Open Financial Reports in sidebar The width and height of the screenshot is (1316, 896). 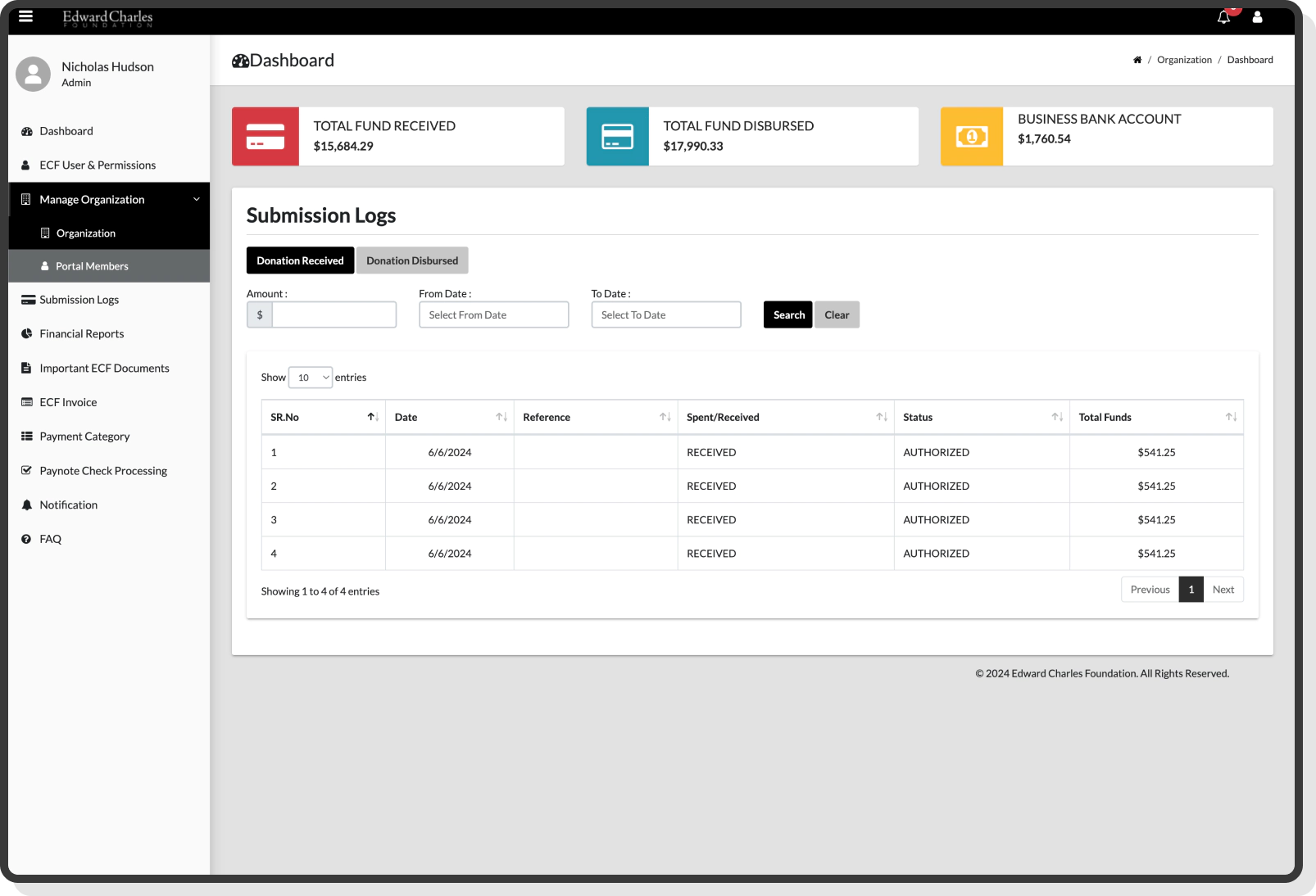(x=82, y=334)
